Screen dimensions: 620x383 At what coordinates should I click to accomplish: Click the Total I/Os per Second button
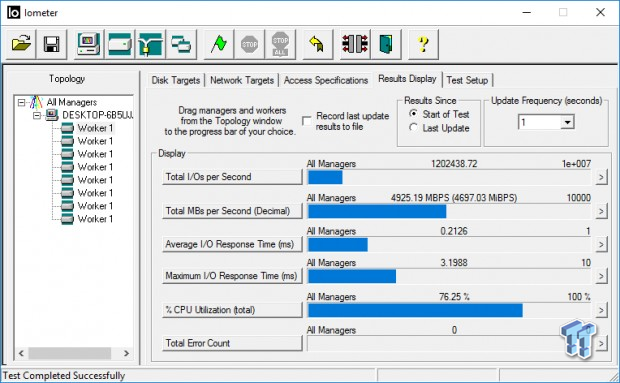[x=232, y=177]
